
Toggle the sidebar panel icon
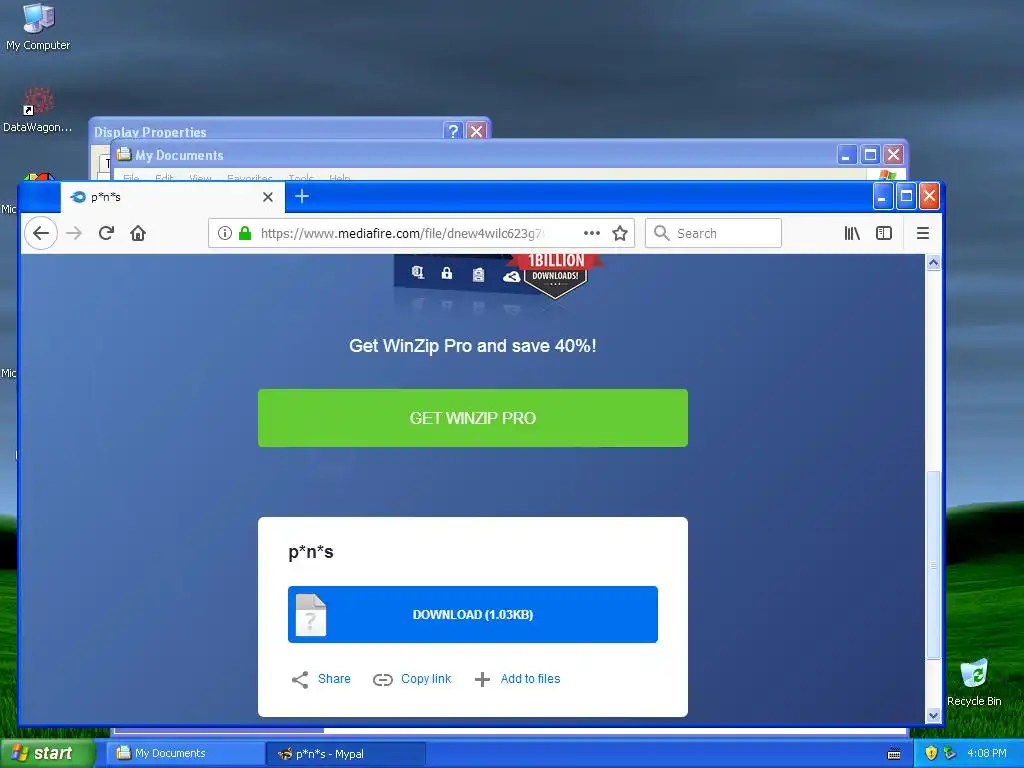(884, 233)
